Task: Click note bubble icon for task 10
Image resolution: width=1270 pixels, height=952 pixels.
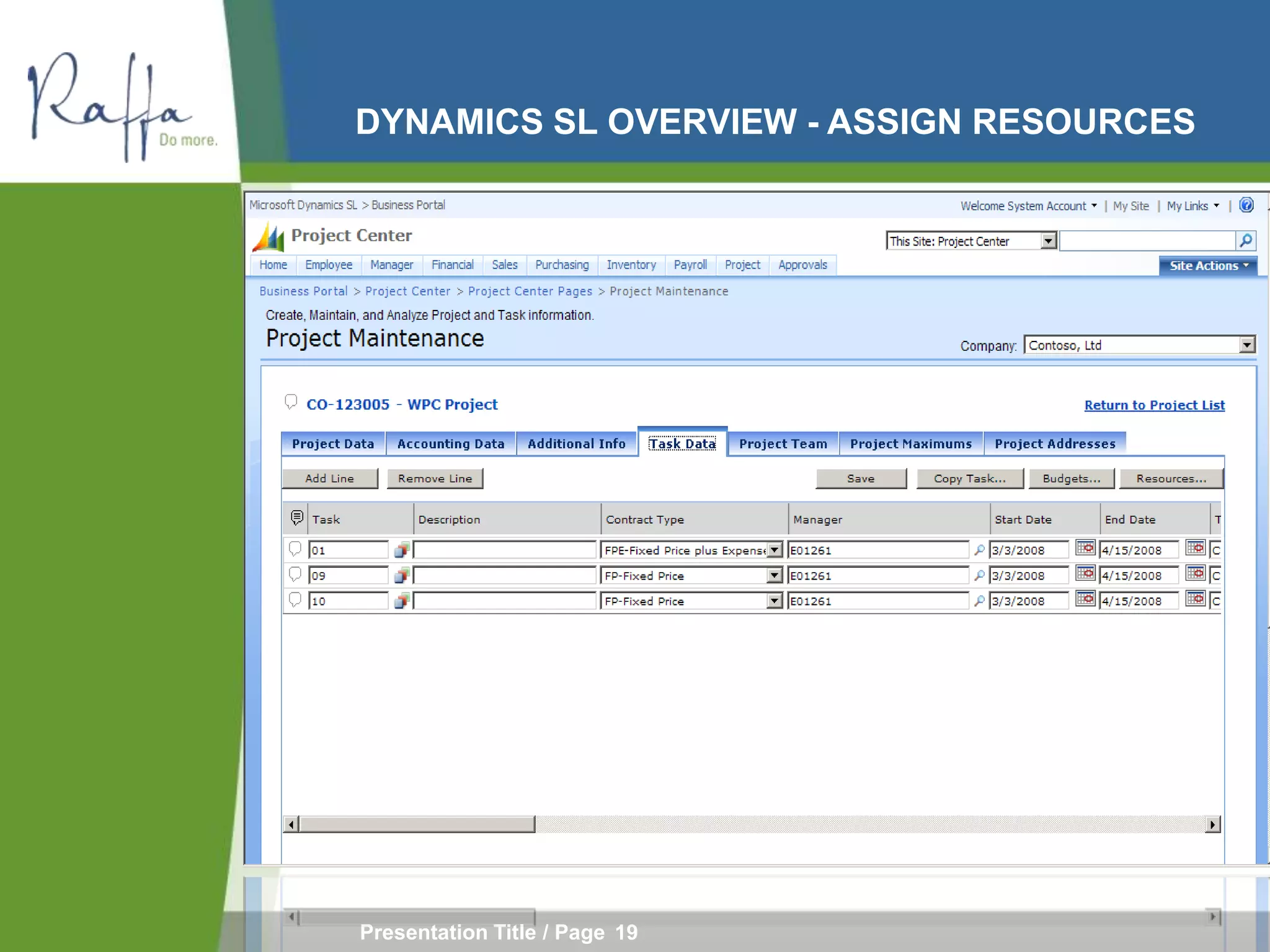Action: click(x=295, y=600)
